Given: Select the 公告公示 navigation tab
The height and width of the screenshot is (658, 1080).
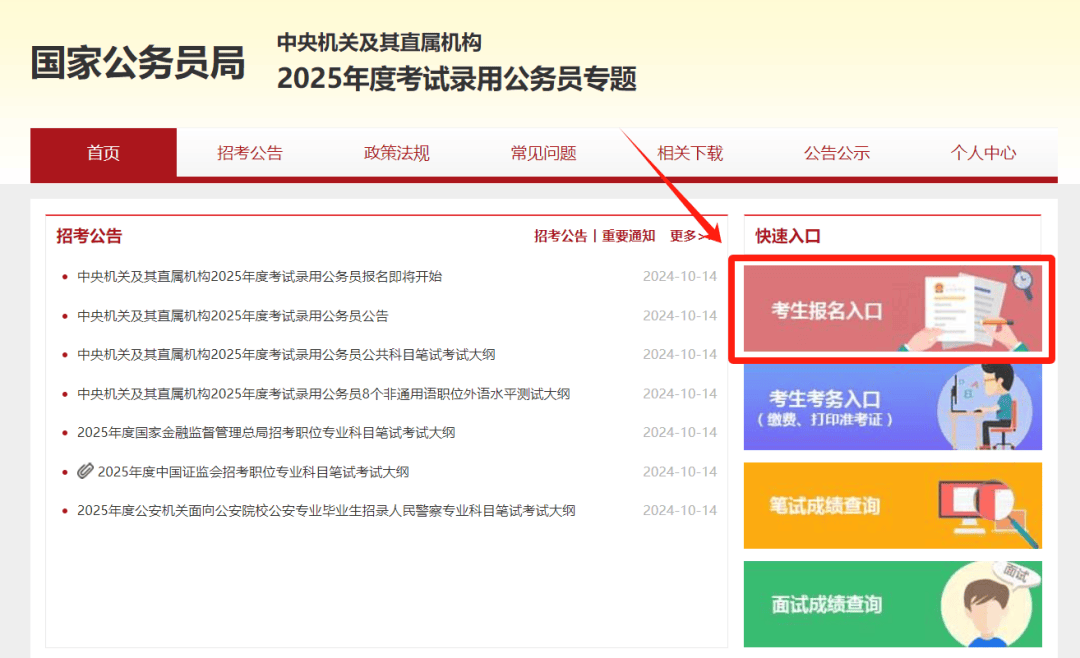Looking at the screenshot, I should 837,153.
